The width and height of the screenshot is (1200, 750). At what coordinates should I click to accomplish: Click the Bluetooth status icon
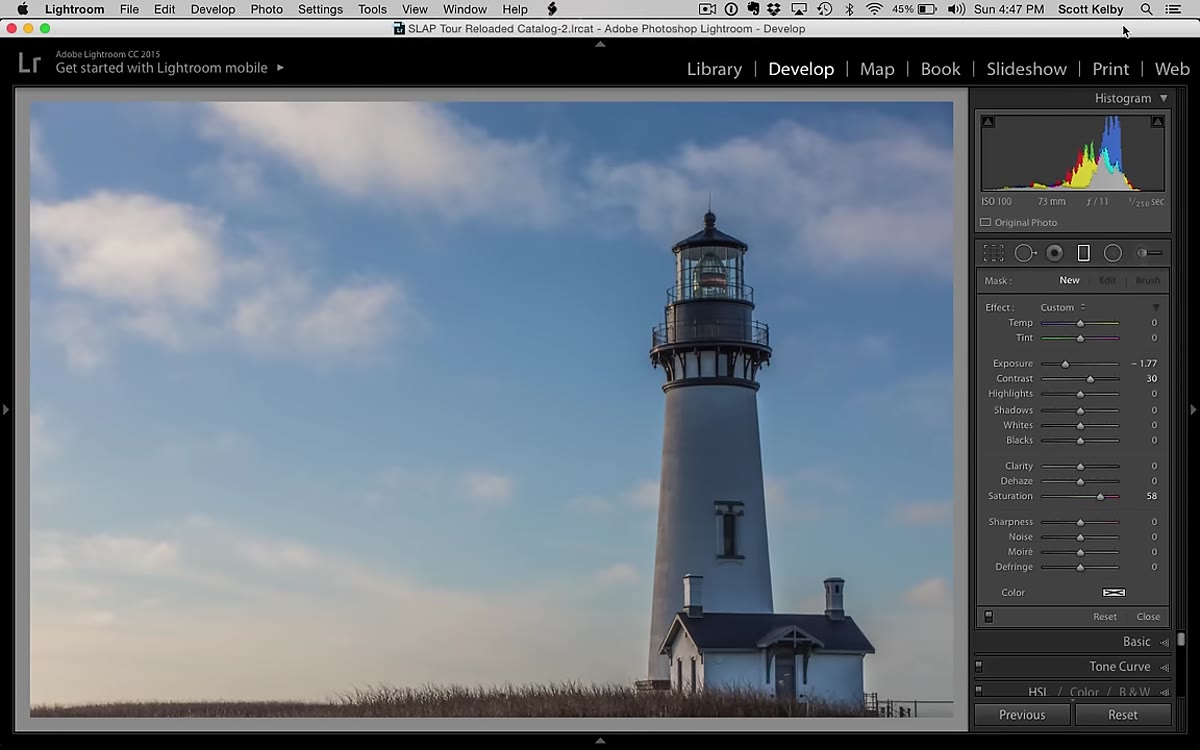[850, 9]
